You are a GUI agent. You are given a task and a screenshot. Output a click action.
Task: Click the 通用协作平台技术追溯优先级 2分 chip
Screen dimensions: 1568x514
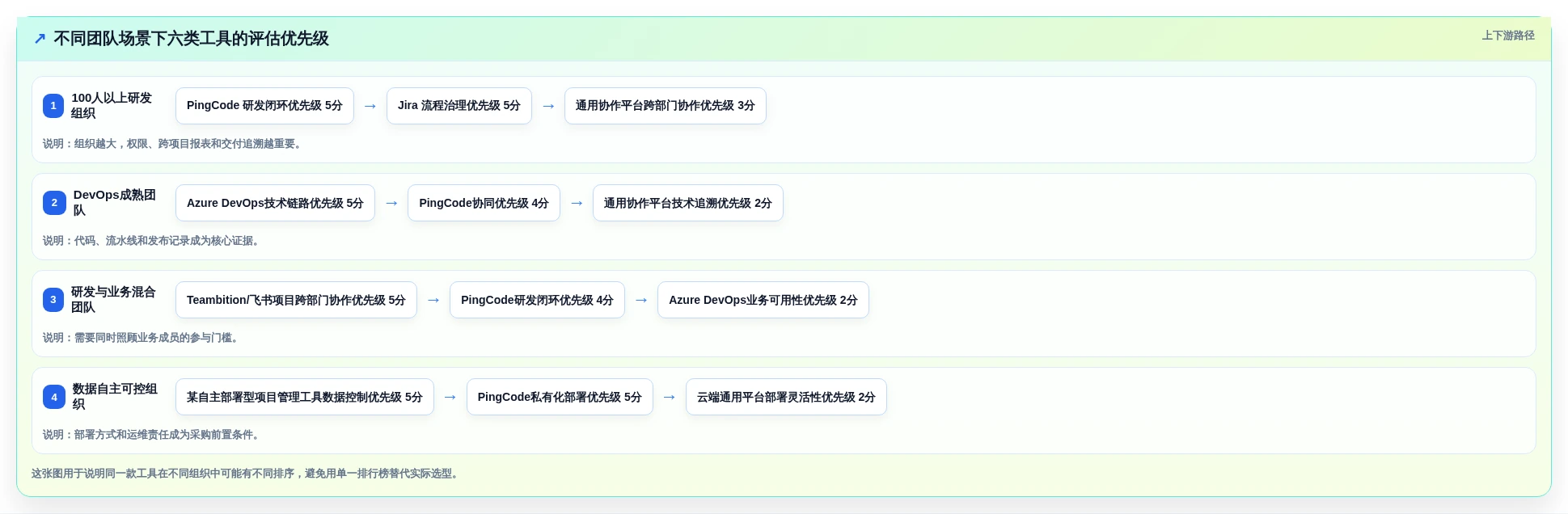[688, 203]
